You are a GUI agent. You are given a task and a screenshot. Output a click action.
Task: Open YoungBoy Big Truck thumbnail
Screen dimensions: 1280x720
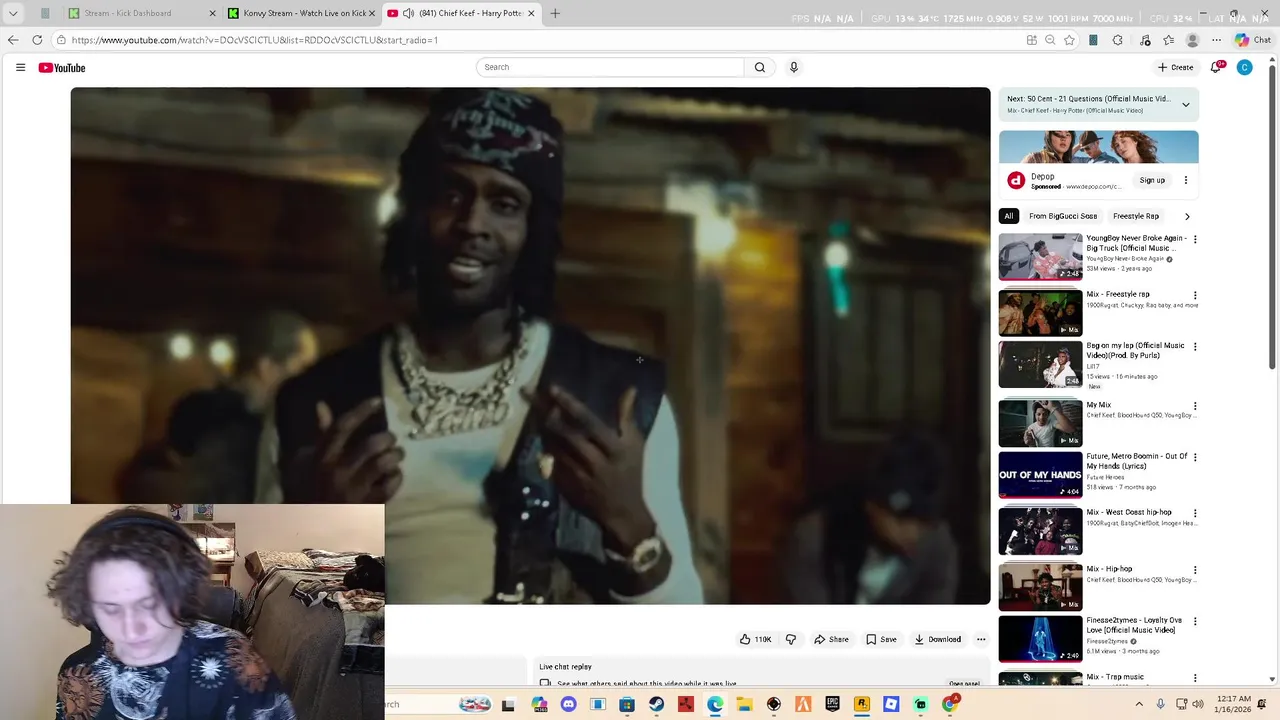(1040, 257)
